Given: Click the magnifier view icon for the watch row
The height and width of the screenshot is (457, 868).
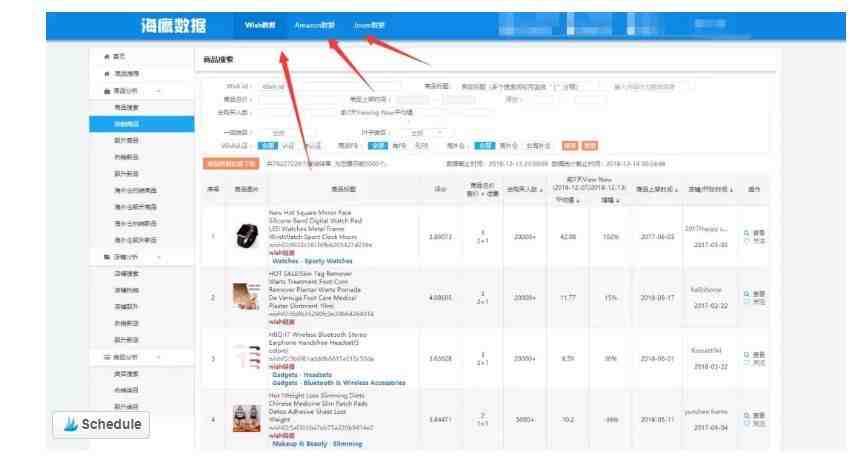Looking at the screenshot, I should coord(747,233).
